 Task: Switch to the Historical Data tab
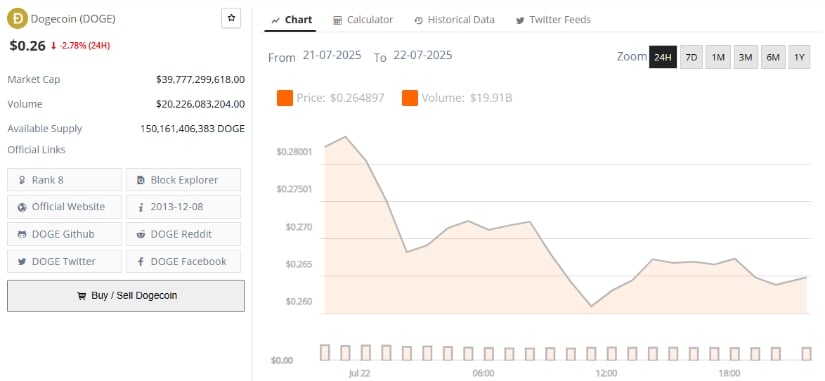(x=454, y=20)
